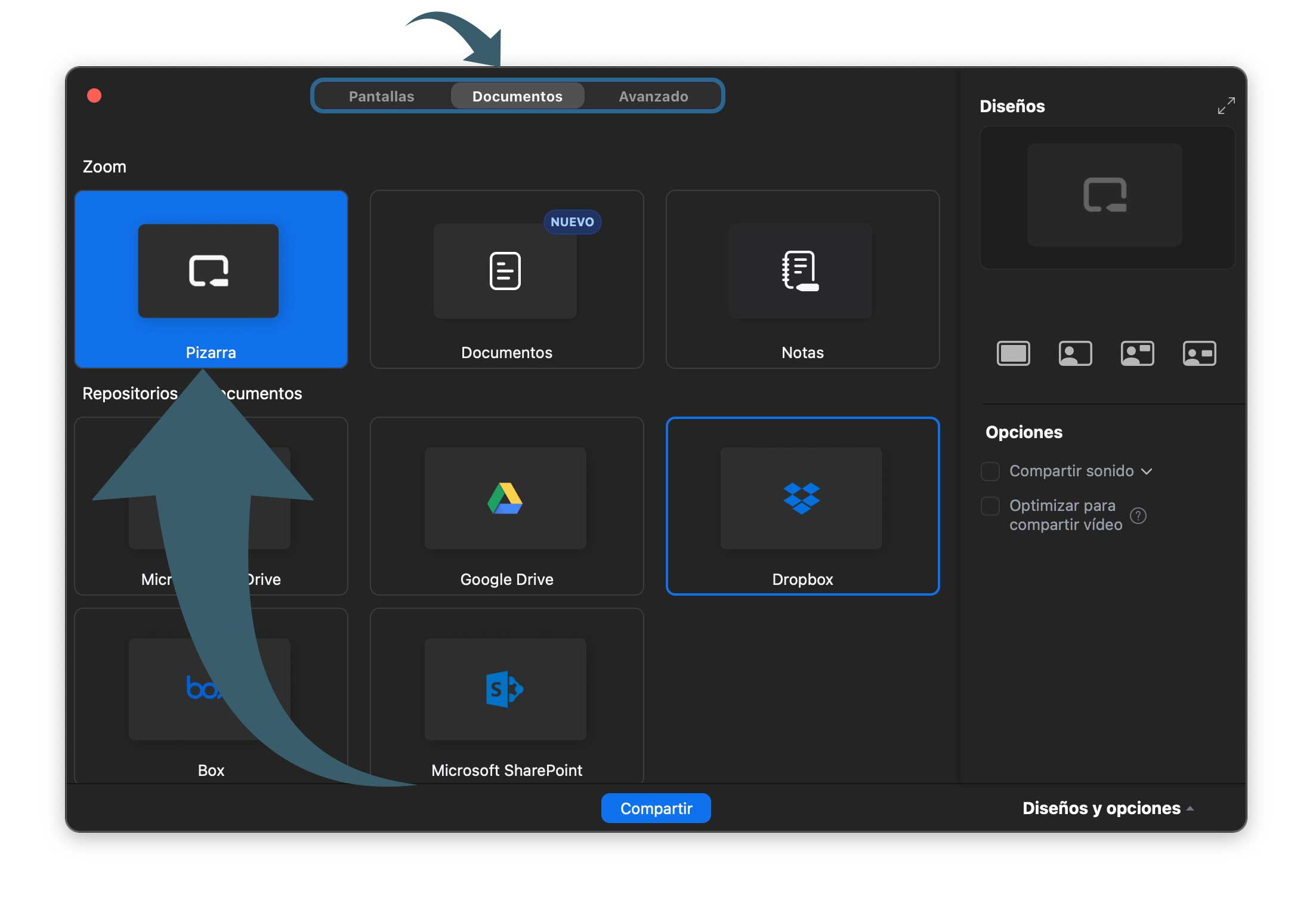Collapse the Diseños y opciones panel

(1108, 808)
